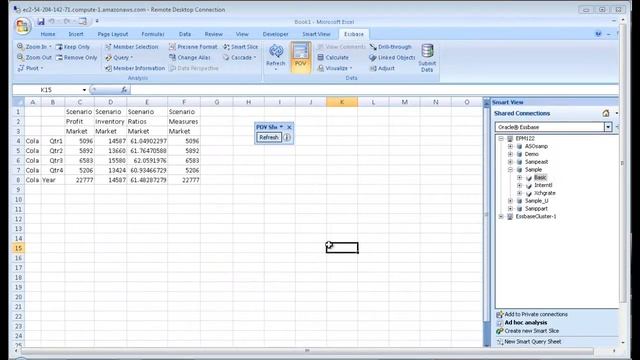Click the horizontal scrollbar at sheet bottom
The width and height of the screenshot is (640, 360).
click(x=307, y=351)
